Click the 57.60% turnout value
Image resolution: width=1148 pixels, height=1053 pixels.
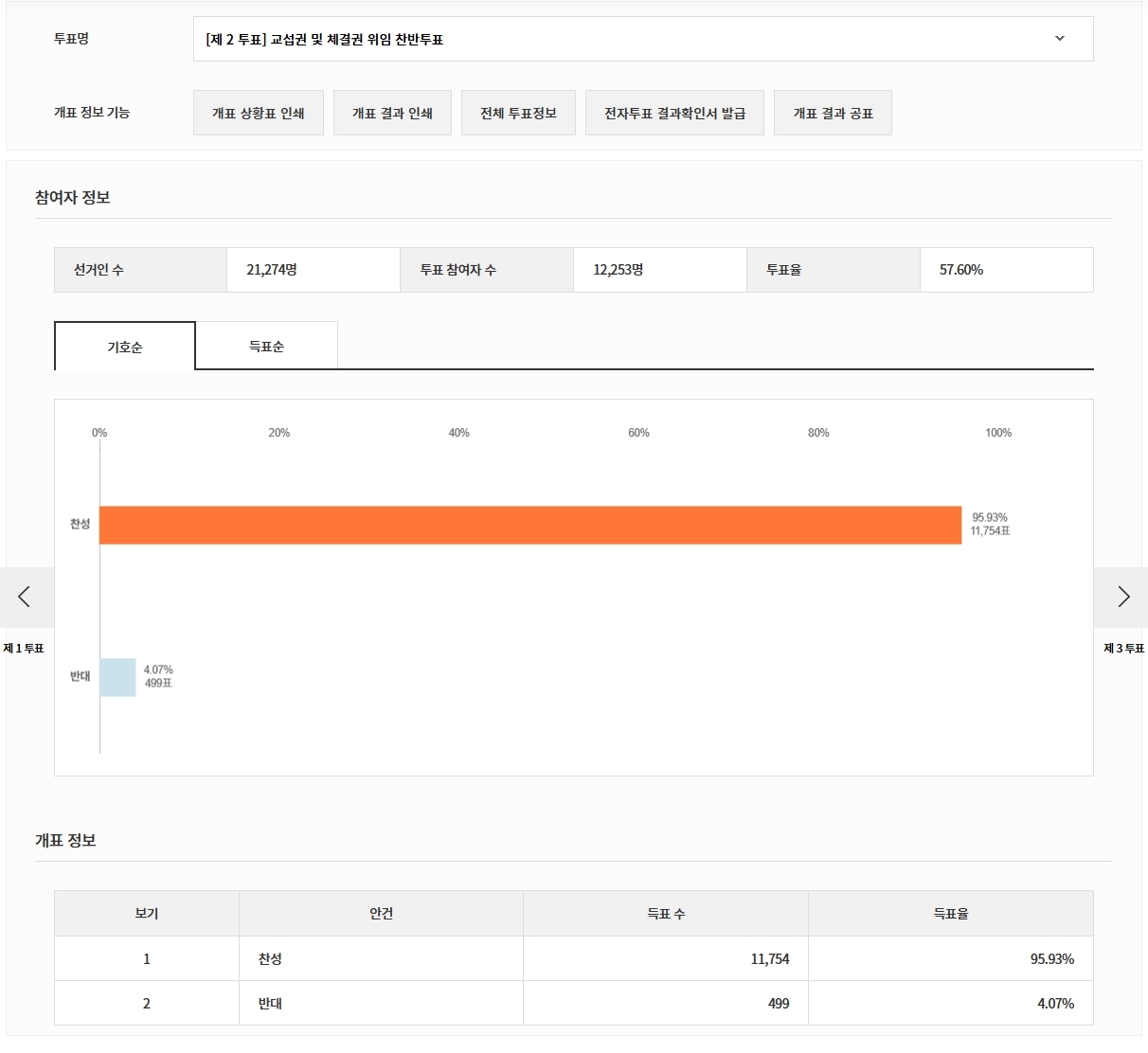[961, 270]
